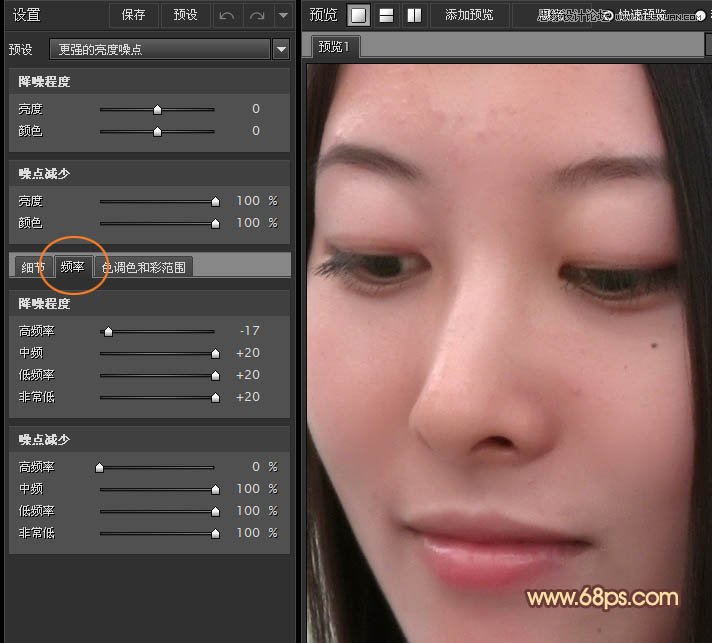This screenshot has height=643, width=712.
Task: Click the undo arrow icon
Action: (x=227, y=15)
